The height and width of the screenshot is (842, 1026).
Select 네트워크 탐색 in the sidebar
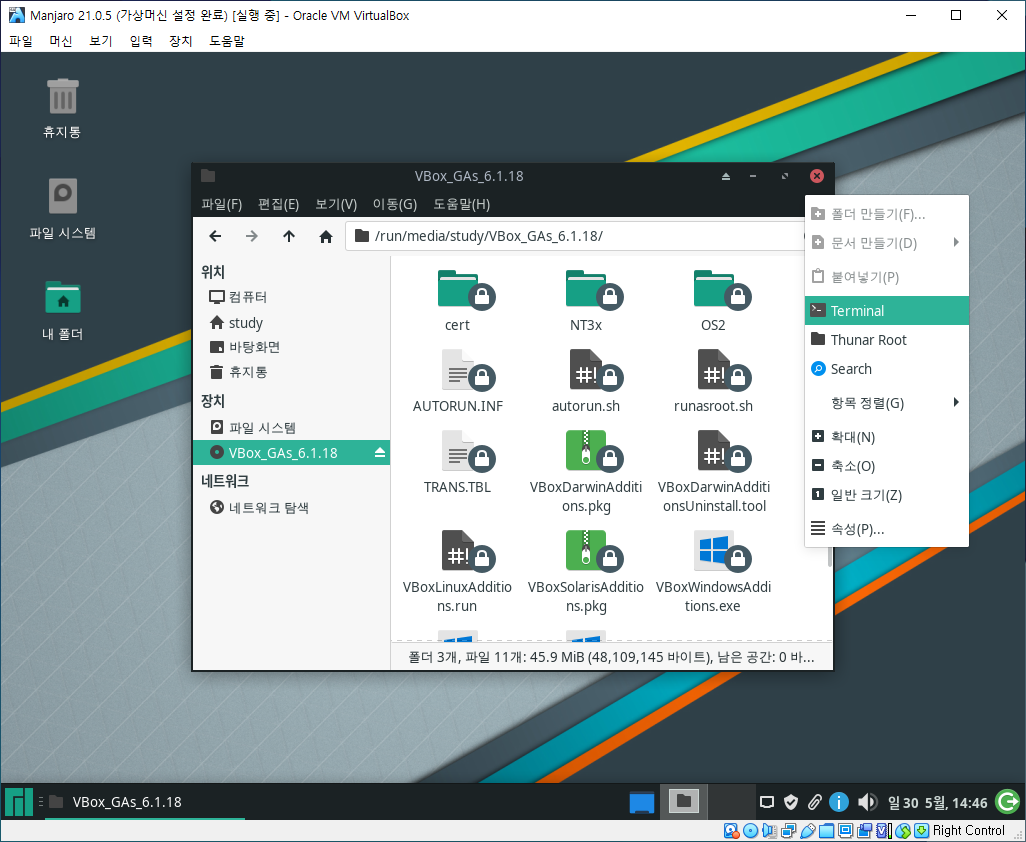point(291,507)
